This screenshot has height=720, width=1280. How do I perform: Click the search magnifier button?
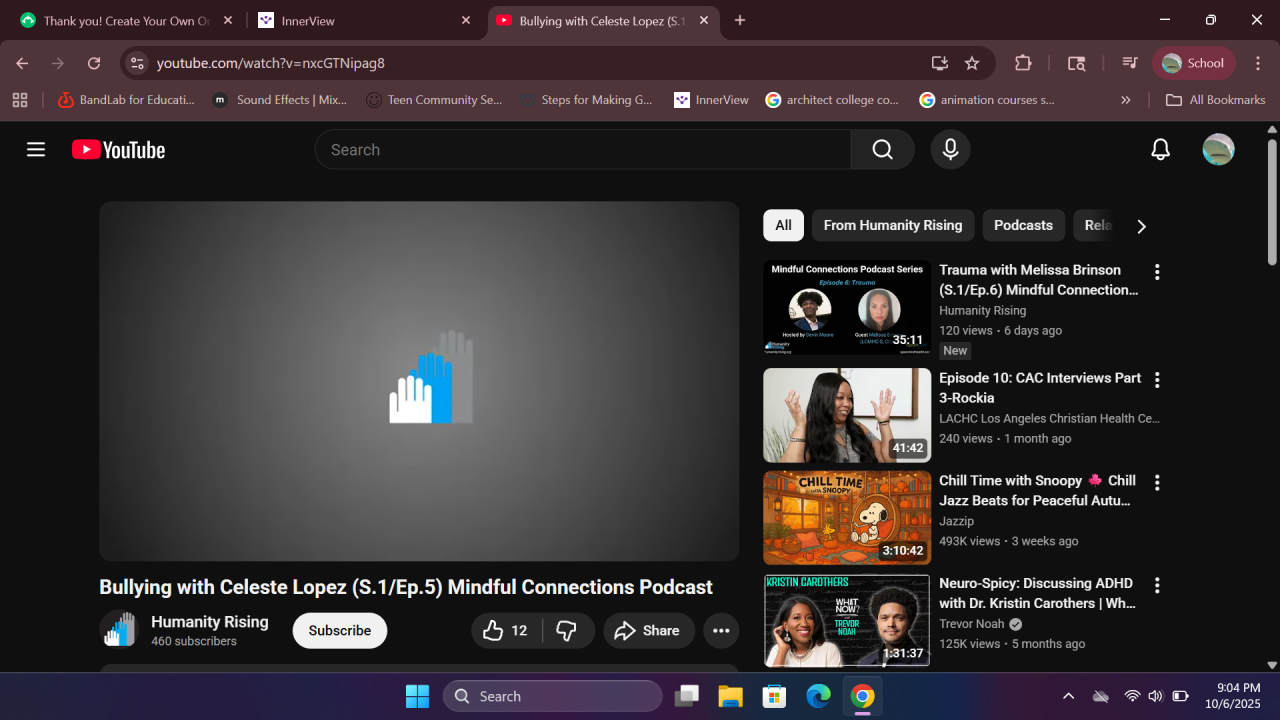882,150
